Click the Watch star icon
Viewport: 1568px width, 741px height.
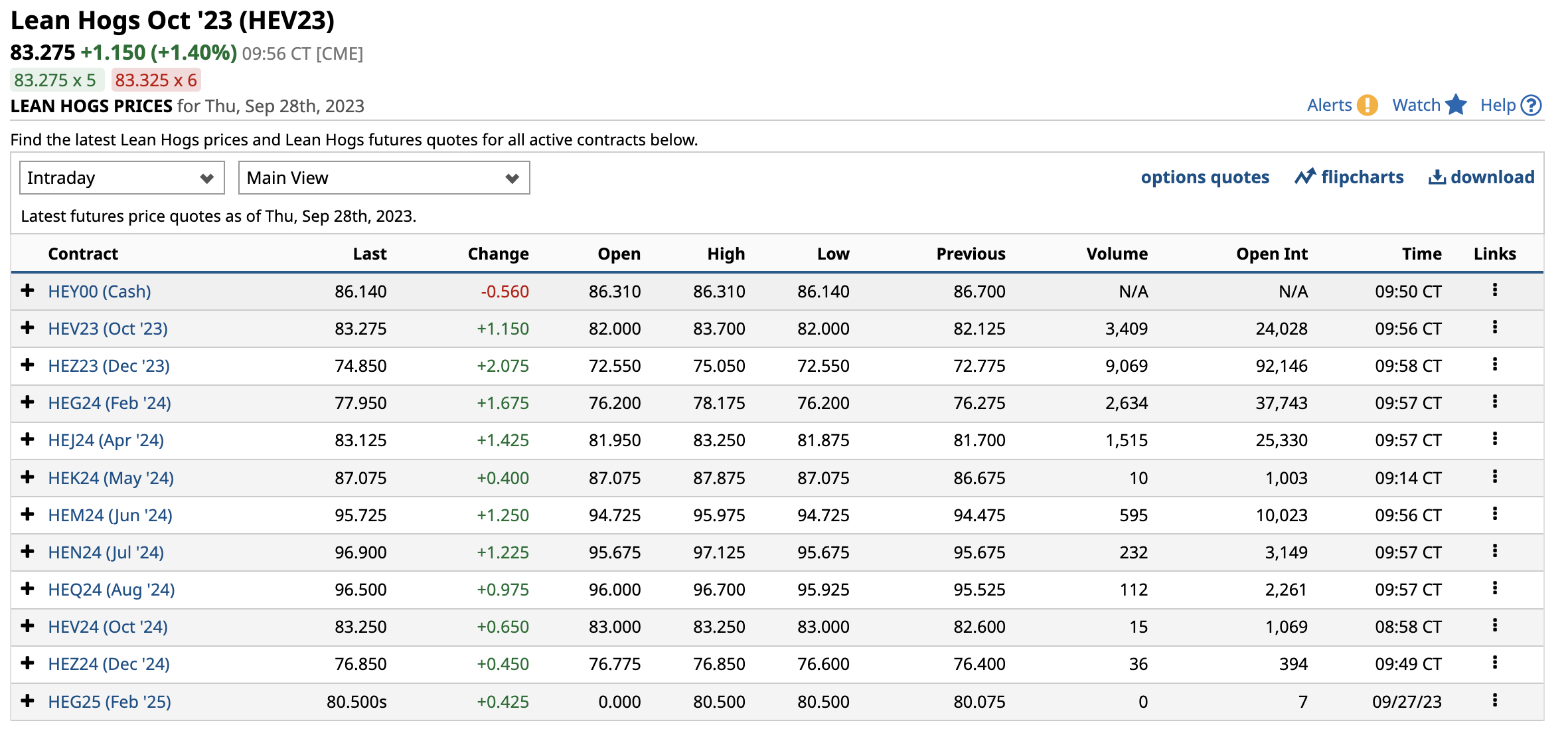[1456, 105]
